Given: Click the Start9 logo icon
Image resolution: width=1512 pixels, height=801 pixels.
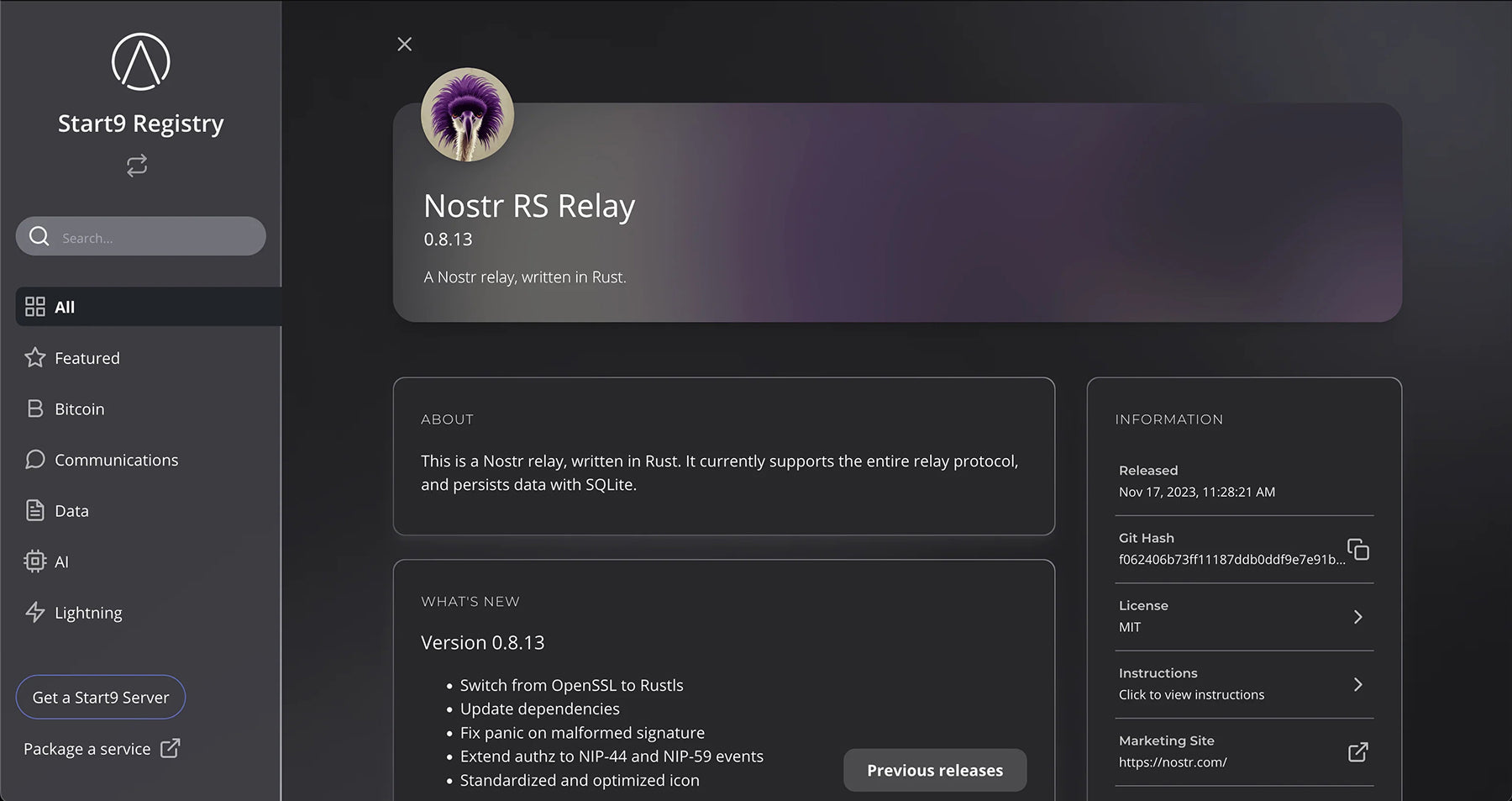Looking at the screenshot, I should pyautogui.click(x=140, y=62).
